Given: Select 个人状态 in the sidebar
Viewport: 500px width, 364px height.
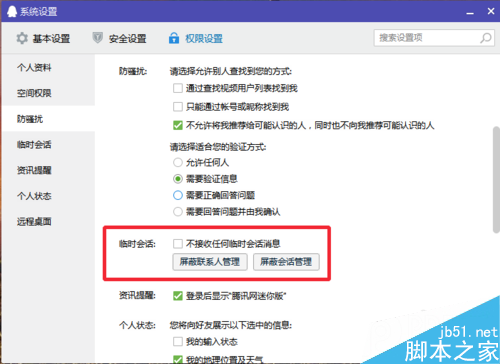Looking at the screenshot, I should pyautogui.click(x=34, y=196).
